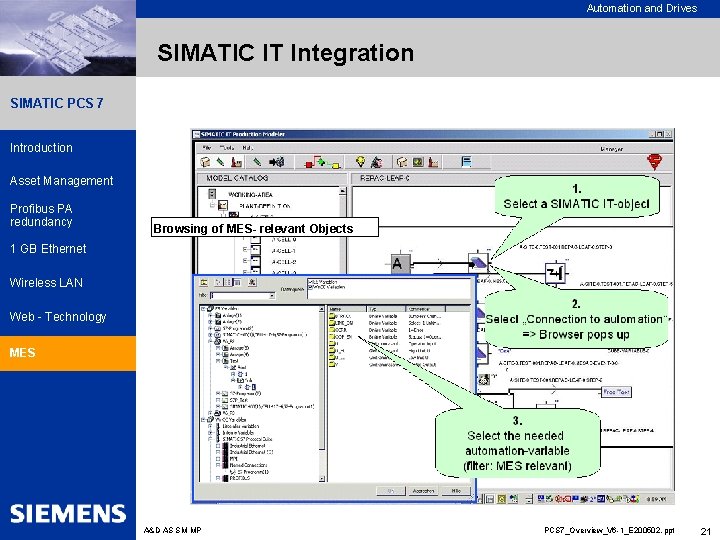Screen dimensions: 720x540
Task: Click the box icon right of the wizard
Action: [402, 162]
